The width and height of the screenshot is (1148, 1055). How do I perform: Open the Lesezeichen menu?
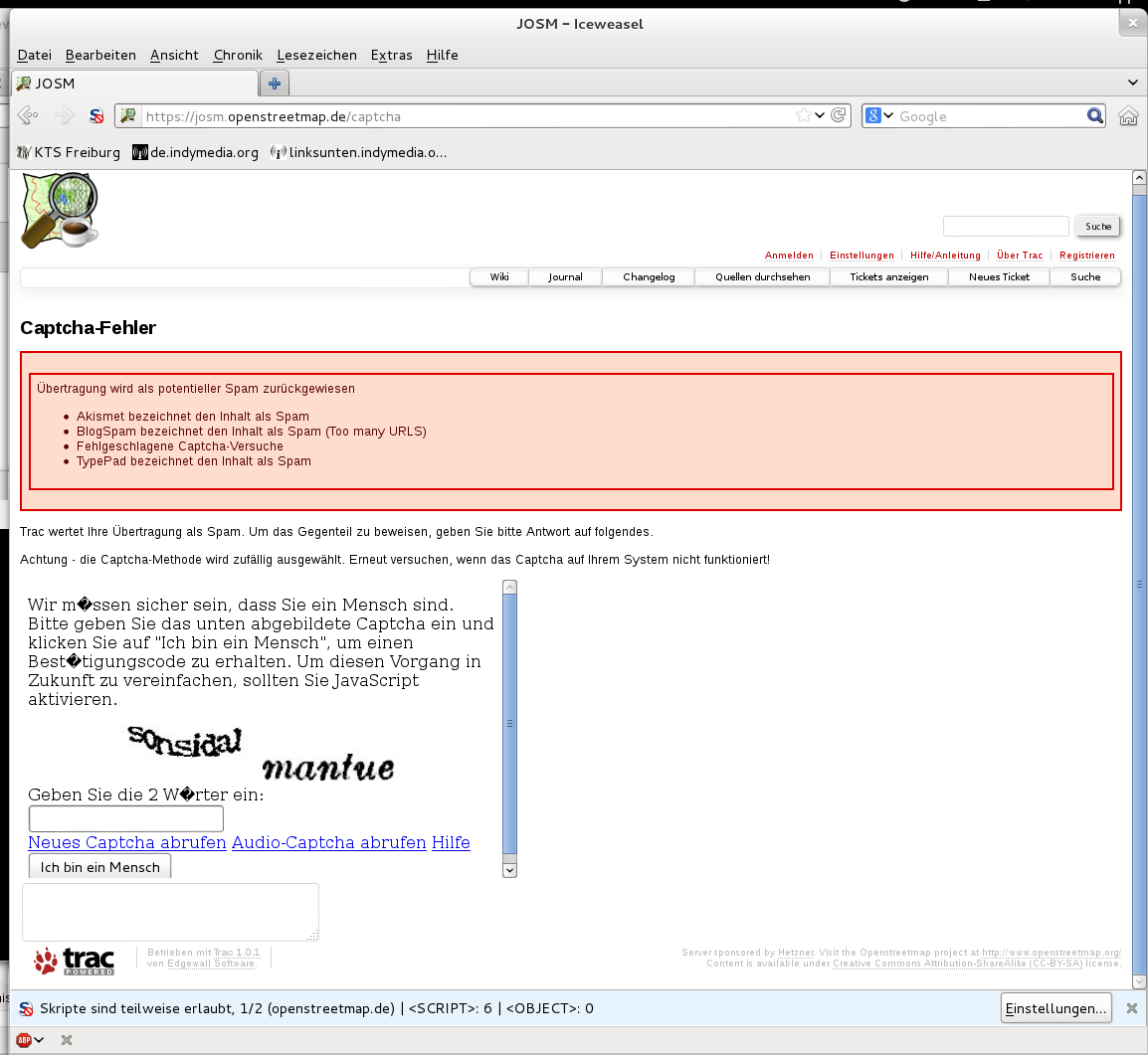(316, 55)
